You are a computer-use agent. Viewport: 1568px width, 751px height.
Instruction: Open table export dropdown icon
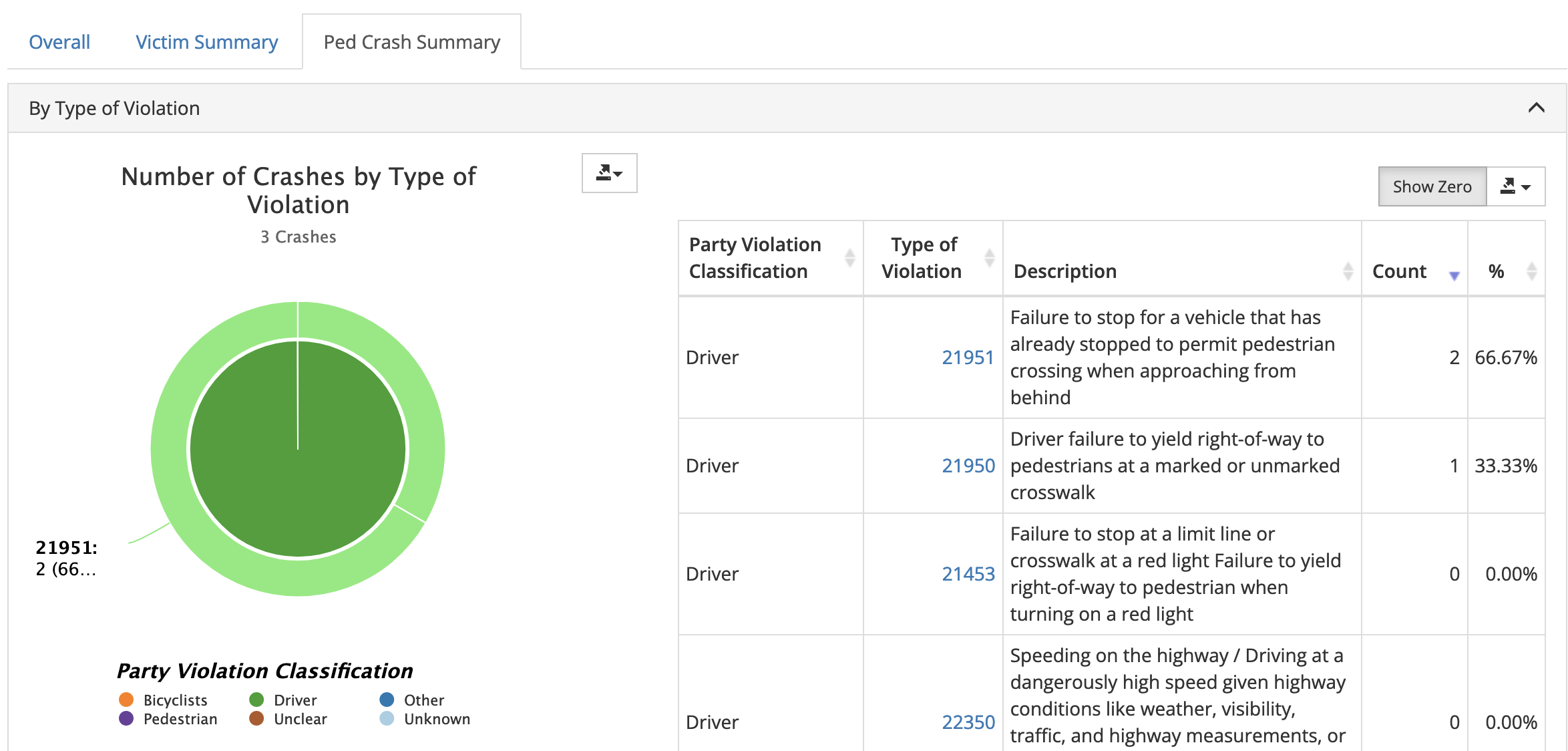1515,186
